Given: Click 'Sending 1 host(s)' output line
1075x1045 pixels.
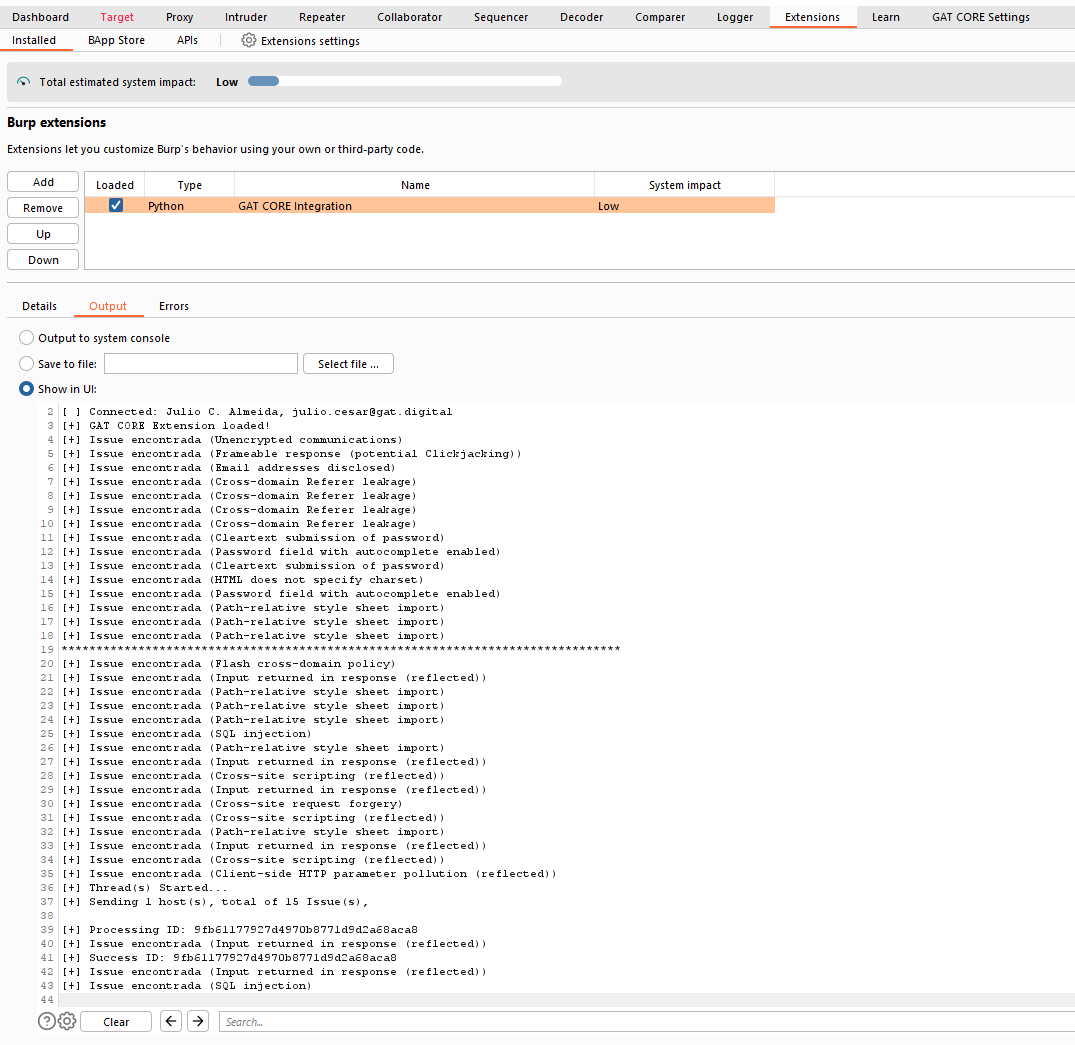Looking at the screenshot, I should (215, 902).
